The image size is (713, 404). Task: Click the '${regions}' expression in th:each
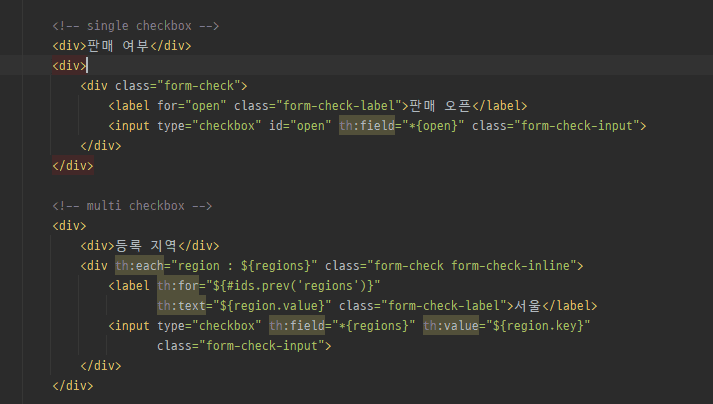(x=276, y=266)
